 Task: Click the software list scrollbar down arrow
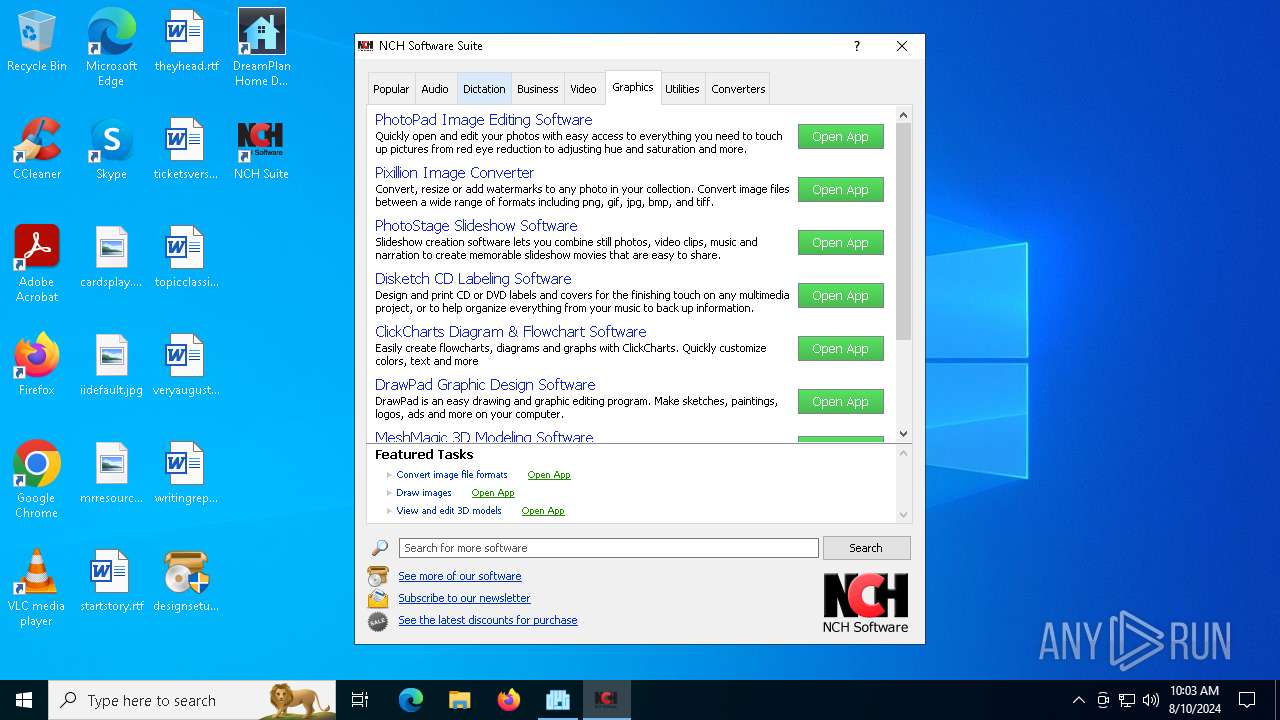tap(904, 434)
